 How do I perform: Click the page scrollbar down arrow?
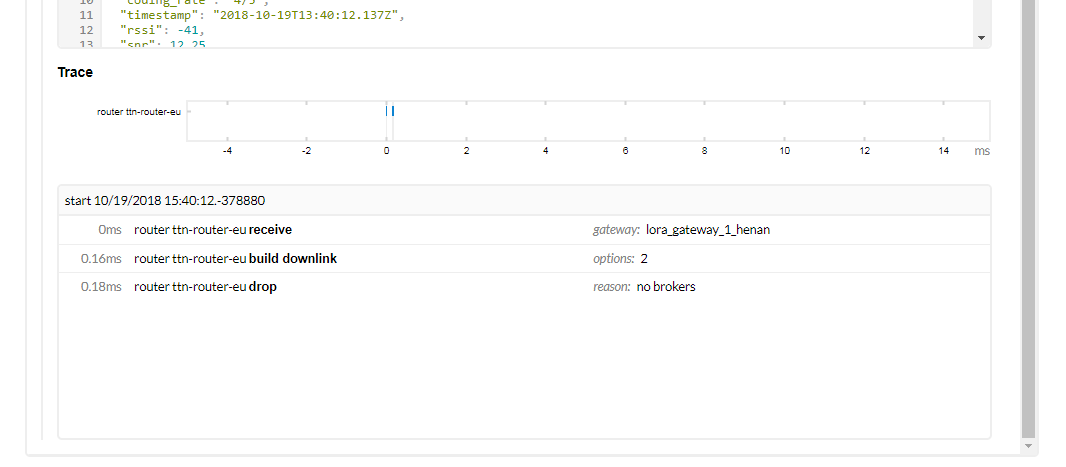[x=1029, y=445]
